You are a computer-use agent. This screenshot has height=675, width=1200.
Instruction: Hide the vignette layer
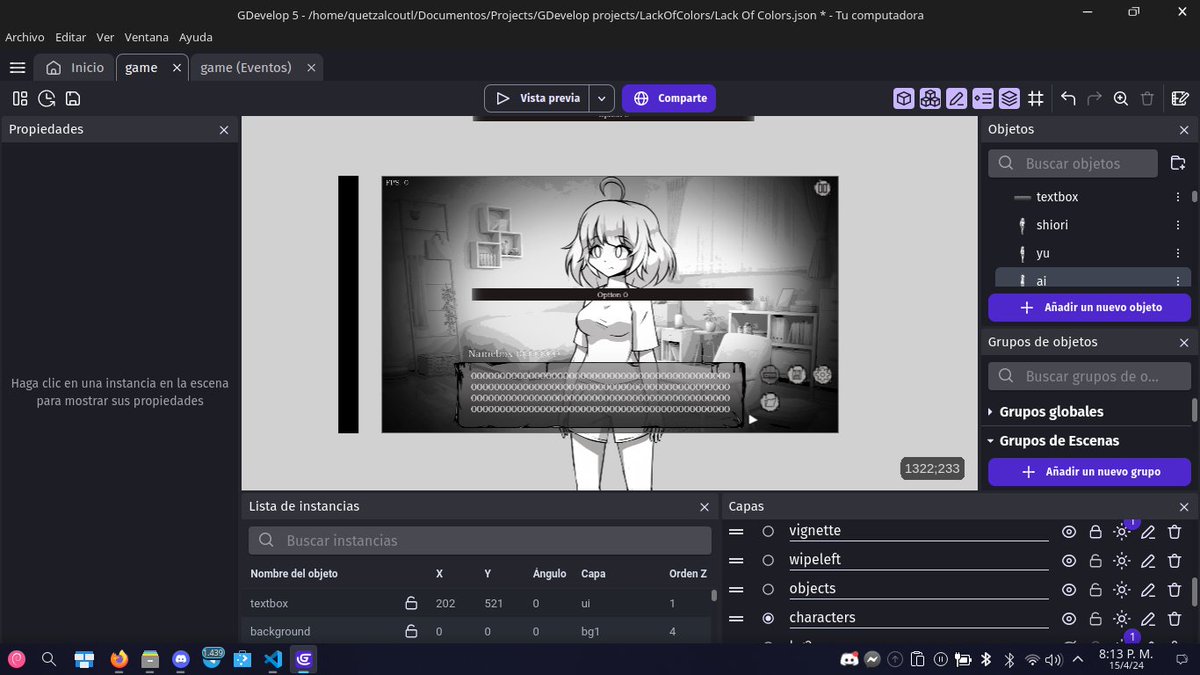1069,532
